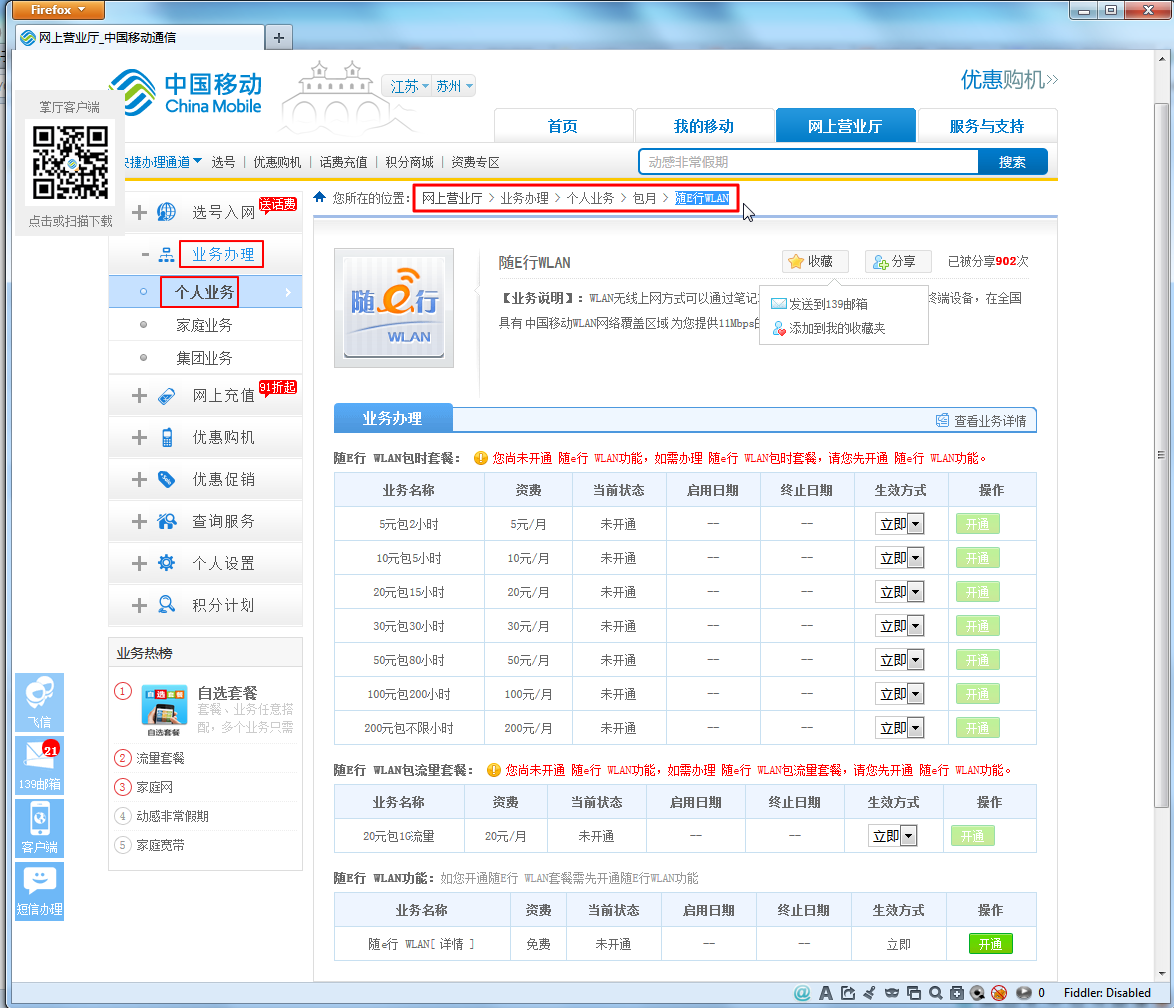Go to the 我的移动 tab
The image size is (1174, 1008).
pos(704,126)
